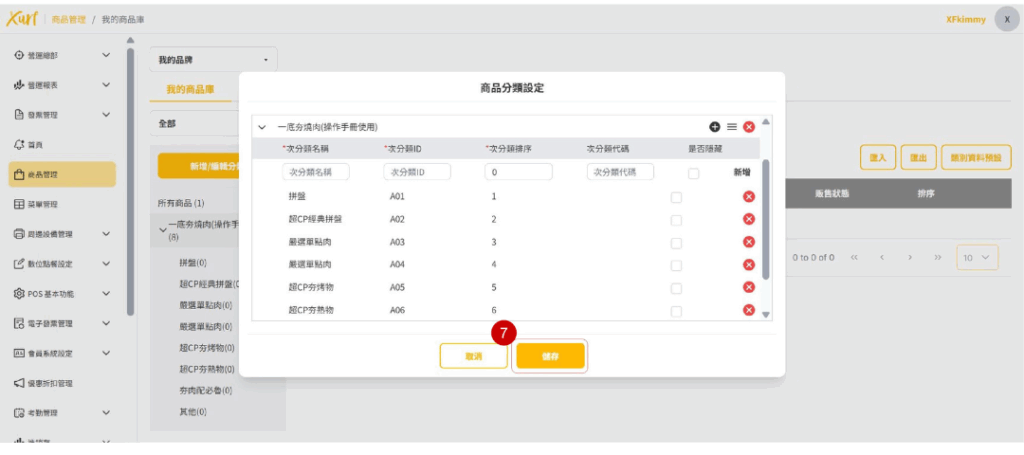Click the XFkimmy user avatar

point(1006,19)
